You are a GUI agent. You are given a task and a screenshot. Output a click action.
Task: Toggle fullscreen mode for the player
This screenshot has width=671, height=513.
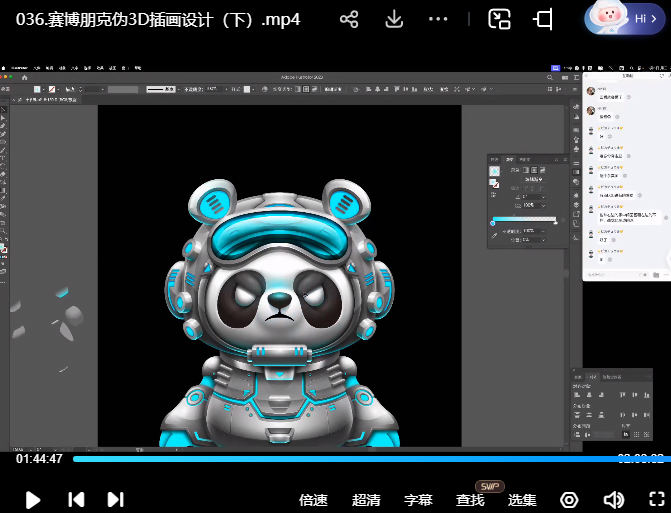coord(656,499)
